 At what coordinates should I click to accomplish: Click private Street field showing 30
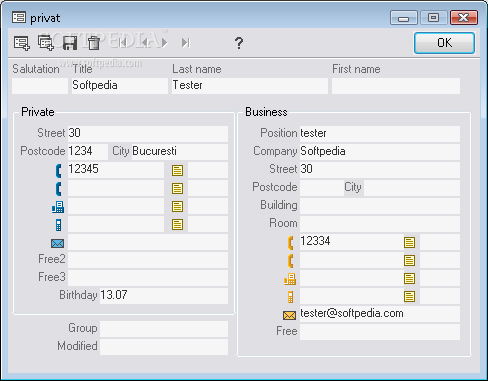(x=148, y=134)
